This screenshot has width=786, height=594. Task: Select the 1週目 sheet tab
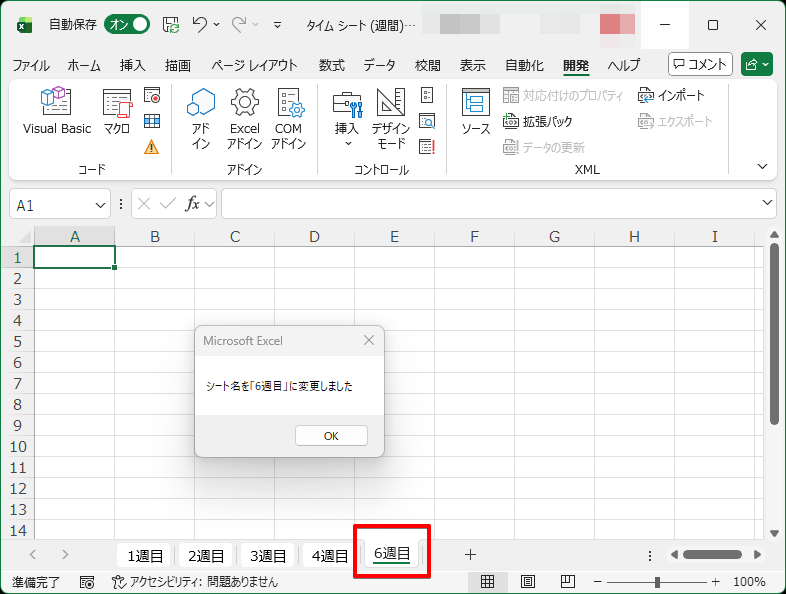(145, 556)
